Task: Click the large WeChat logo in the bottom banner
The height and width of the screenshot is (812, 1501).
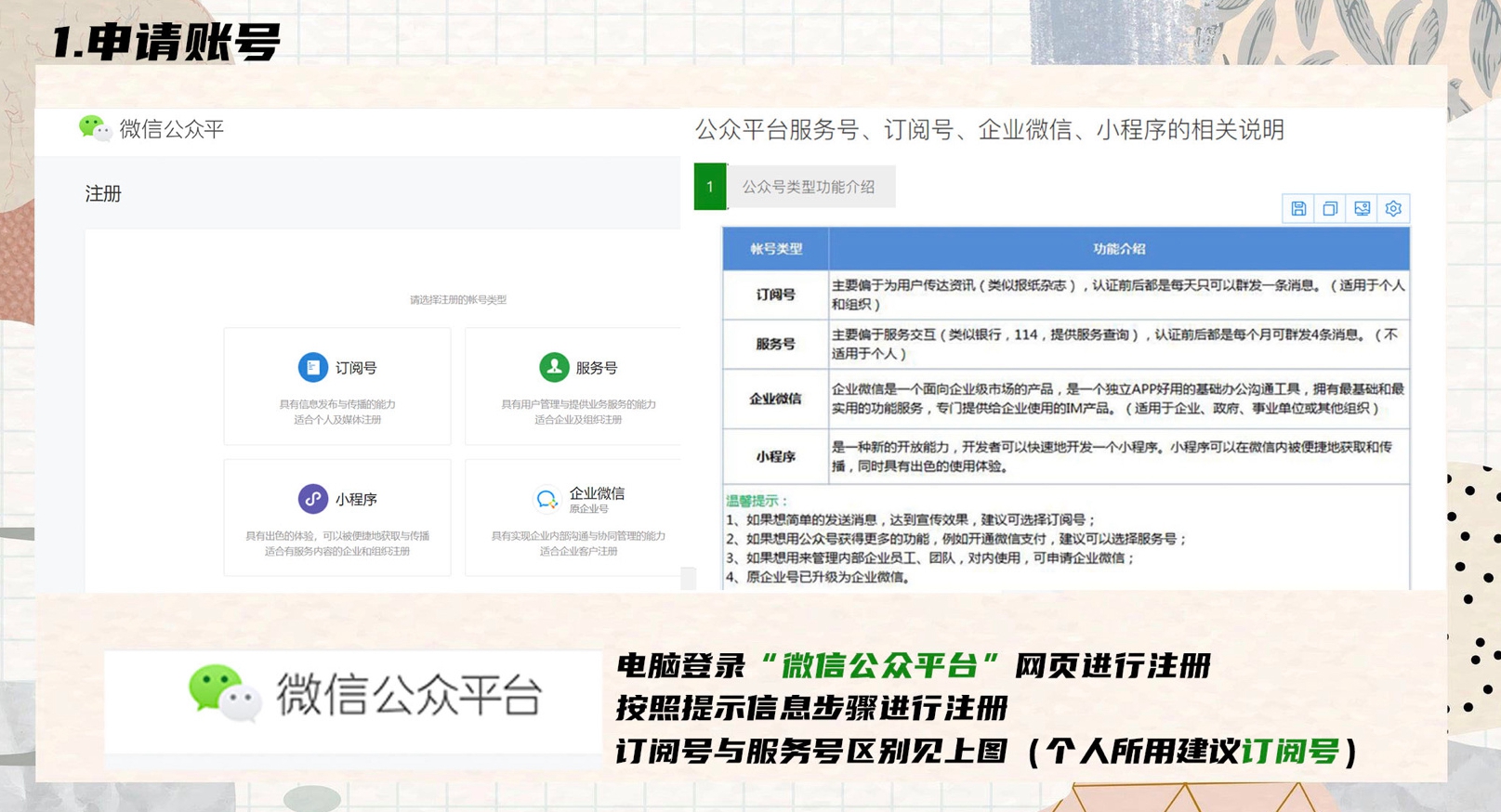Action: (x=225, y=693)
